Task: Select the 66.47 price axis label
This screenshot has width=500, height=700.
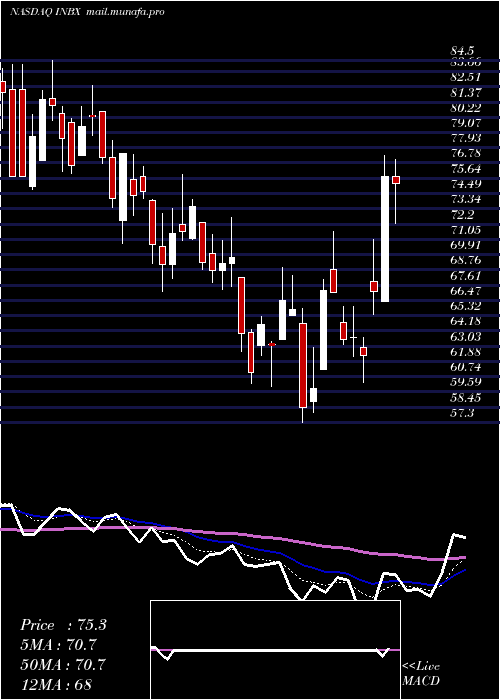Action: coord(465,291)
